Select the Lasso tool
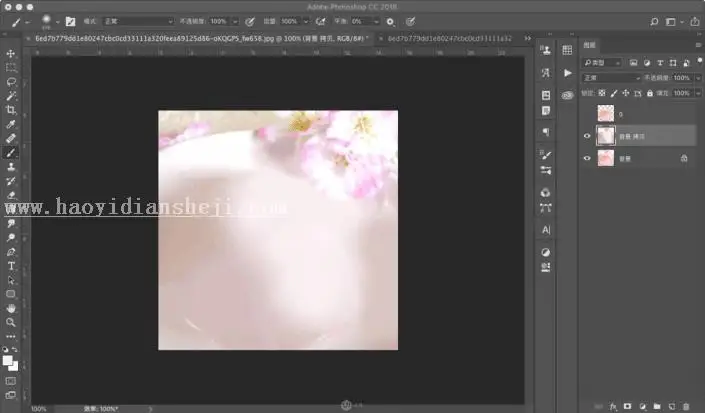 click(x=11, y=82)
